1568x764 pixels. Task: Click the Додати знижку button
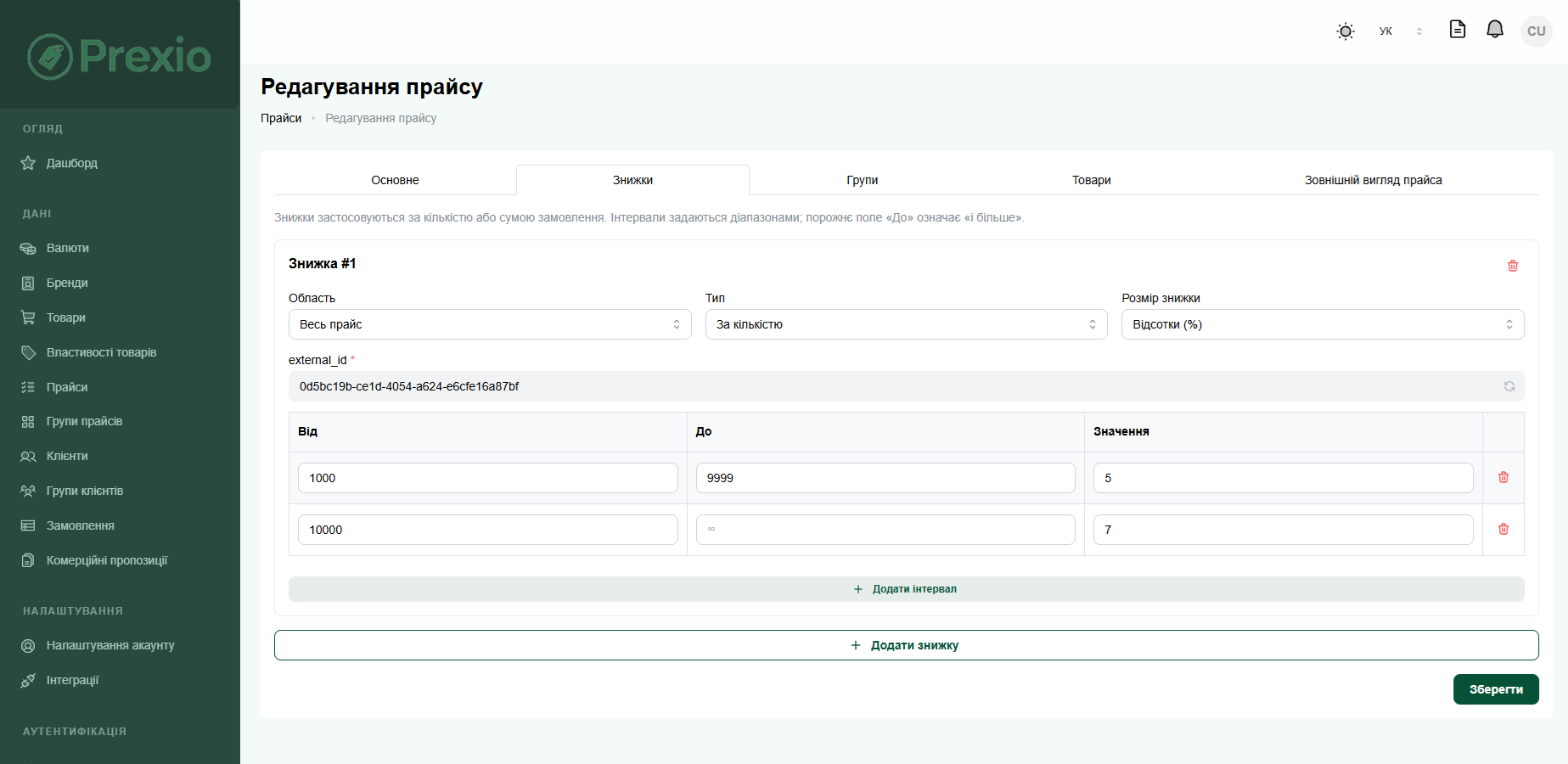click(907, 645)
